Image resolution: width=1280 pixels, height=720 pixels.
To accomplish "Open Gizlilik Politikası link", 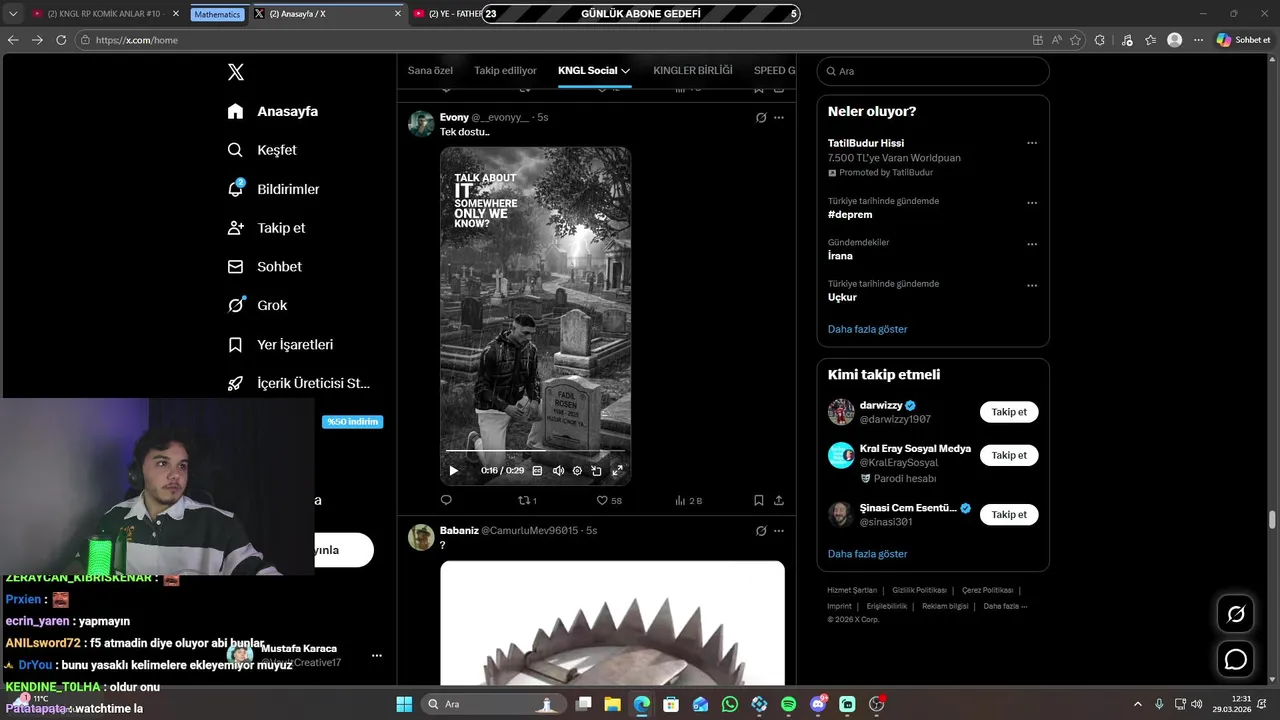I will click(x=919, y=590).
